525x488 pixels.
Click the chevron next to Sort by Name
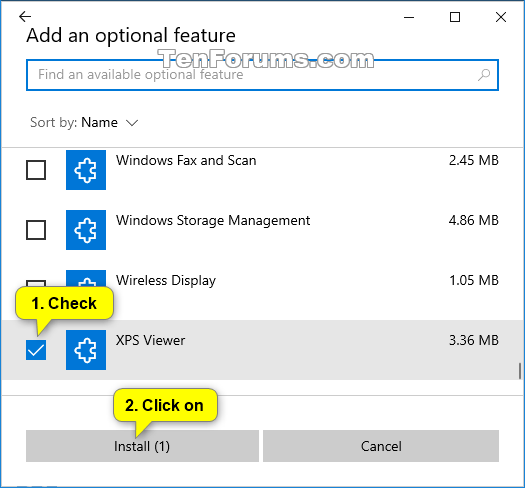pos(132,123)
